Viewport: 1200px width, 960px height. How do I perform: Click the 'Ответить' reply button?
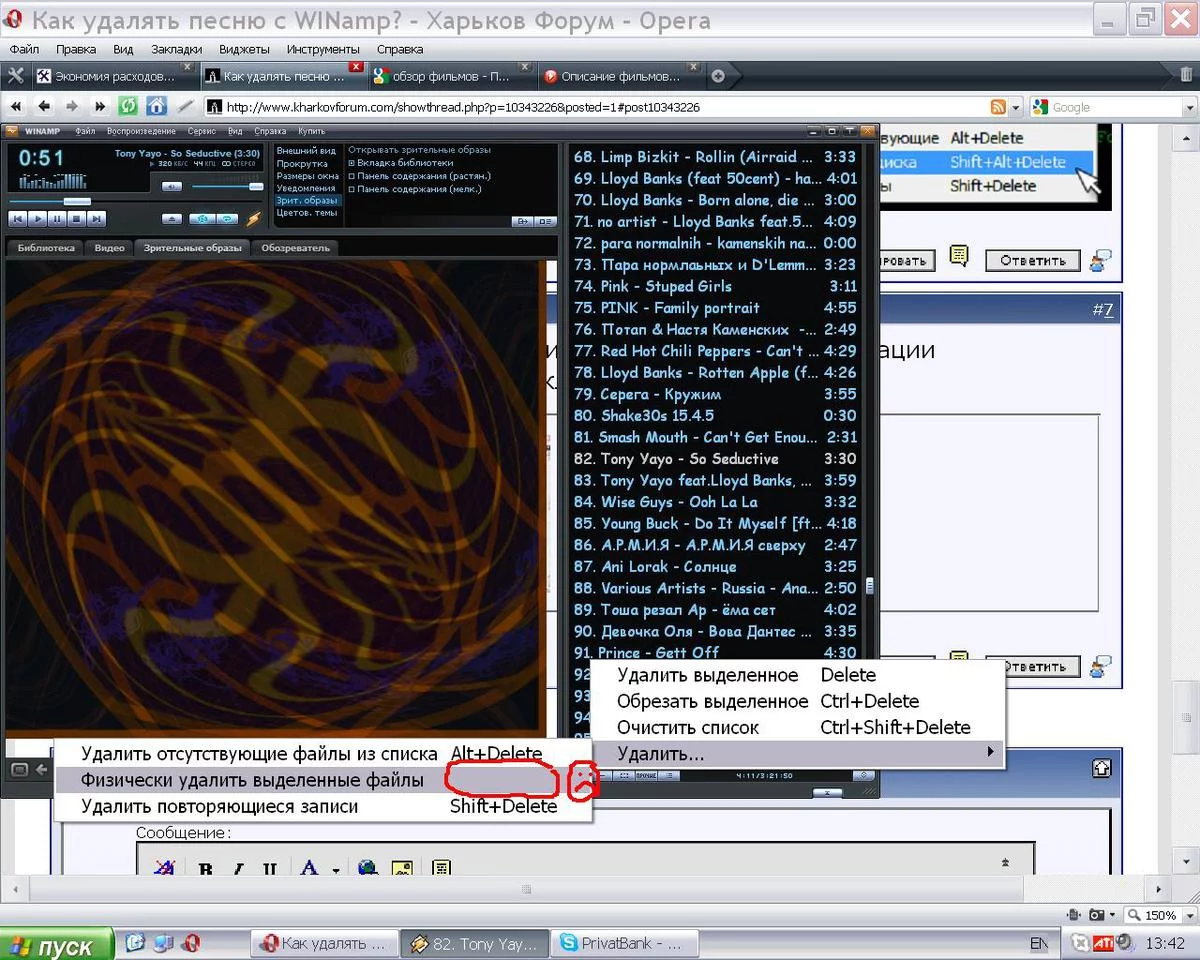point(1032,261)
